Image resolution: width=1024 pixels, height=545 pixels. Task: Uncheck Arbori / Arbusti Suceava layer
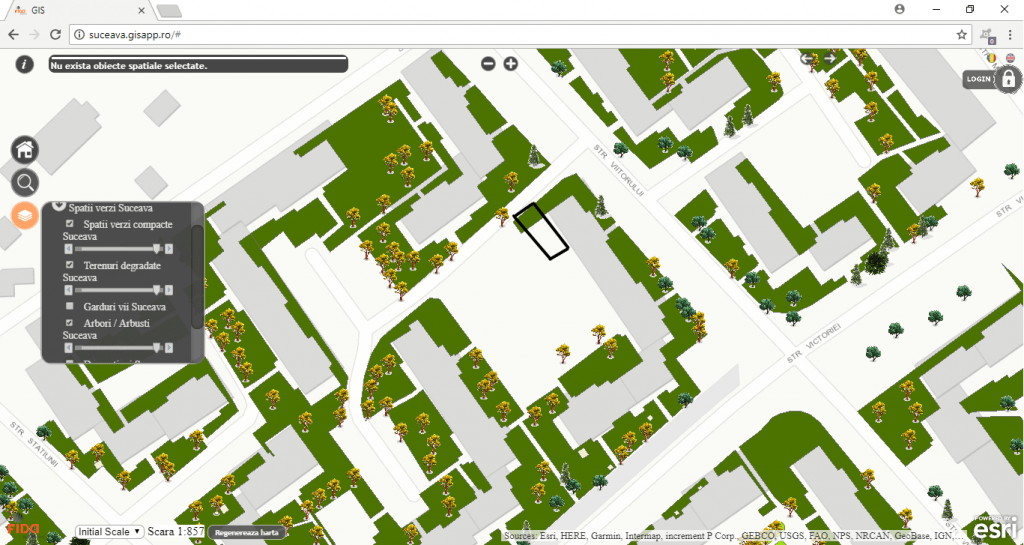(x=70, y=322)
